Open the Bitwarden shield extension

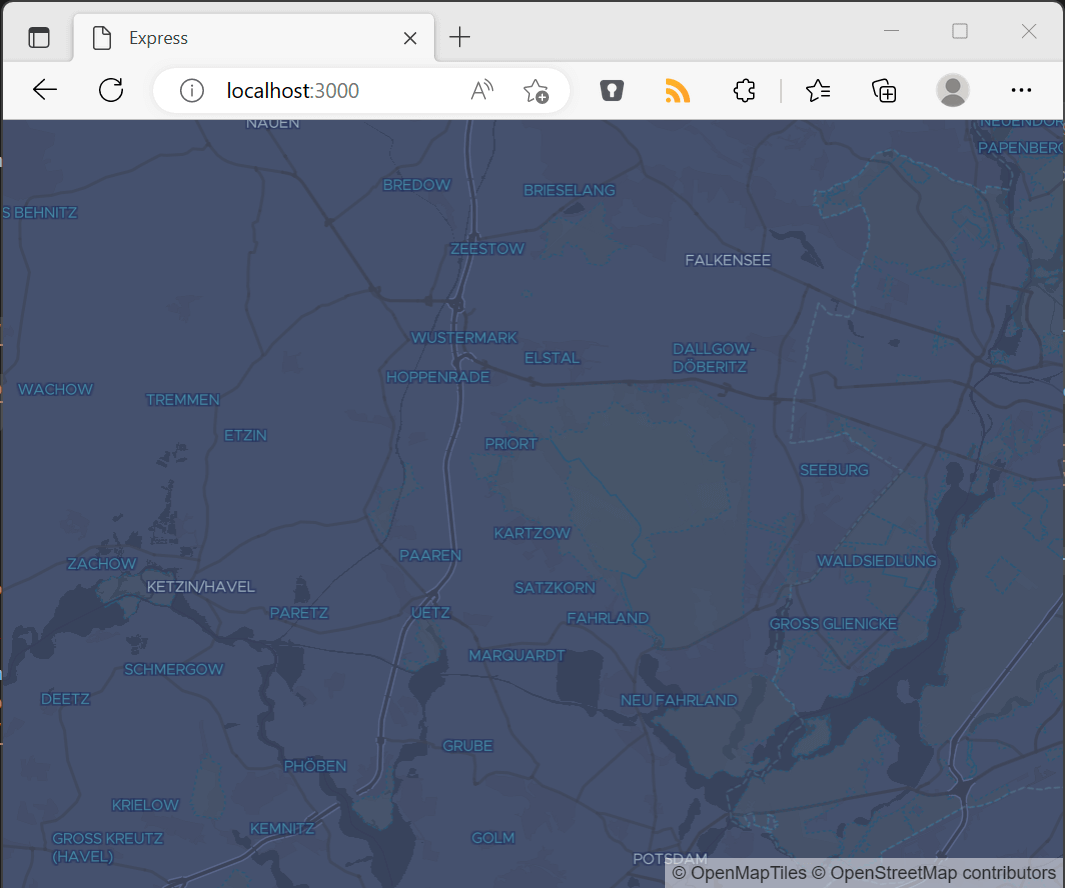point(612,91)
